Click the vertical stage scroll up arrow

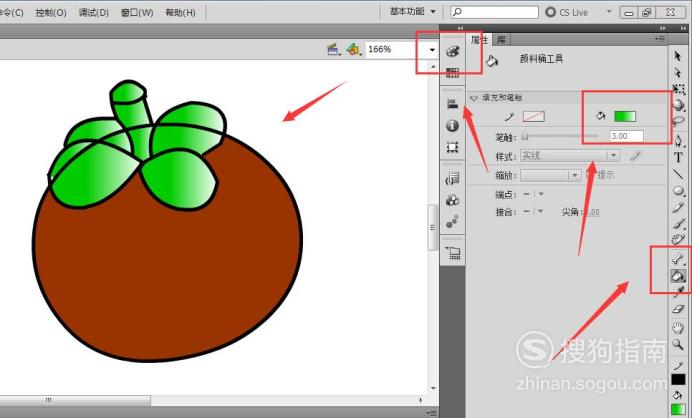(x=433, y=67)
